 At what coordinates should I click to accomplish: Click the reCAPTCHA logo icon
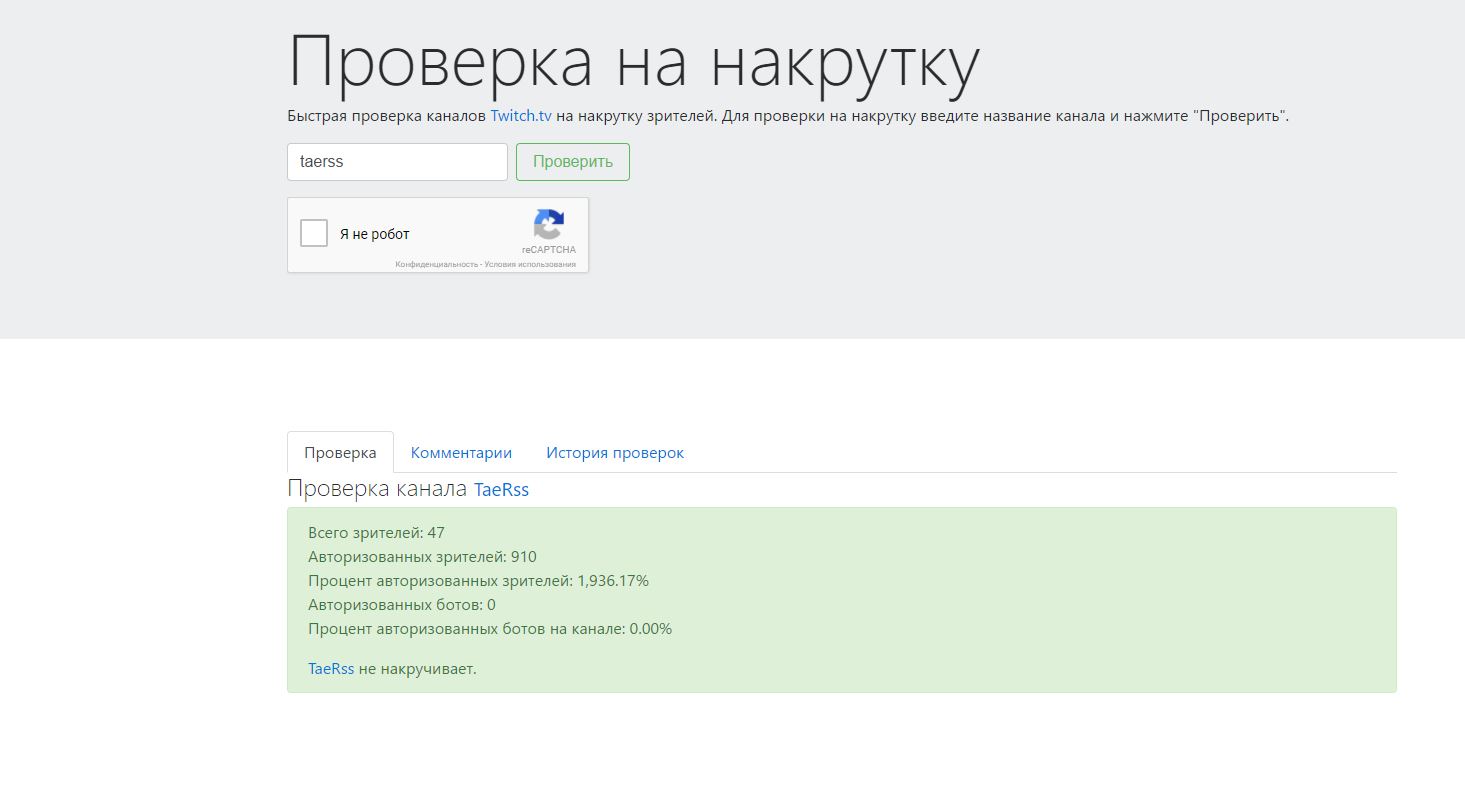548,224
